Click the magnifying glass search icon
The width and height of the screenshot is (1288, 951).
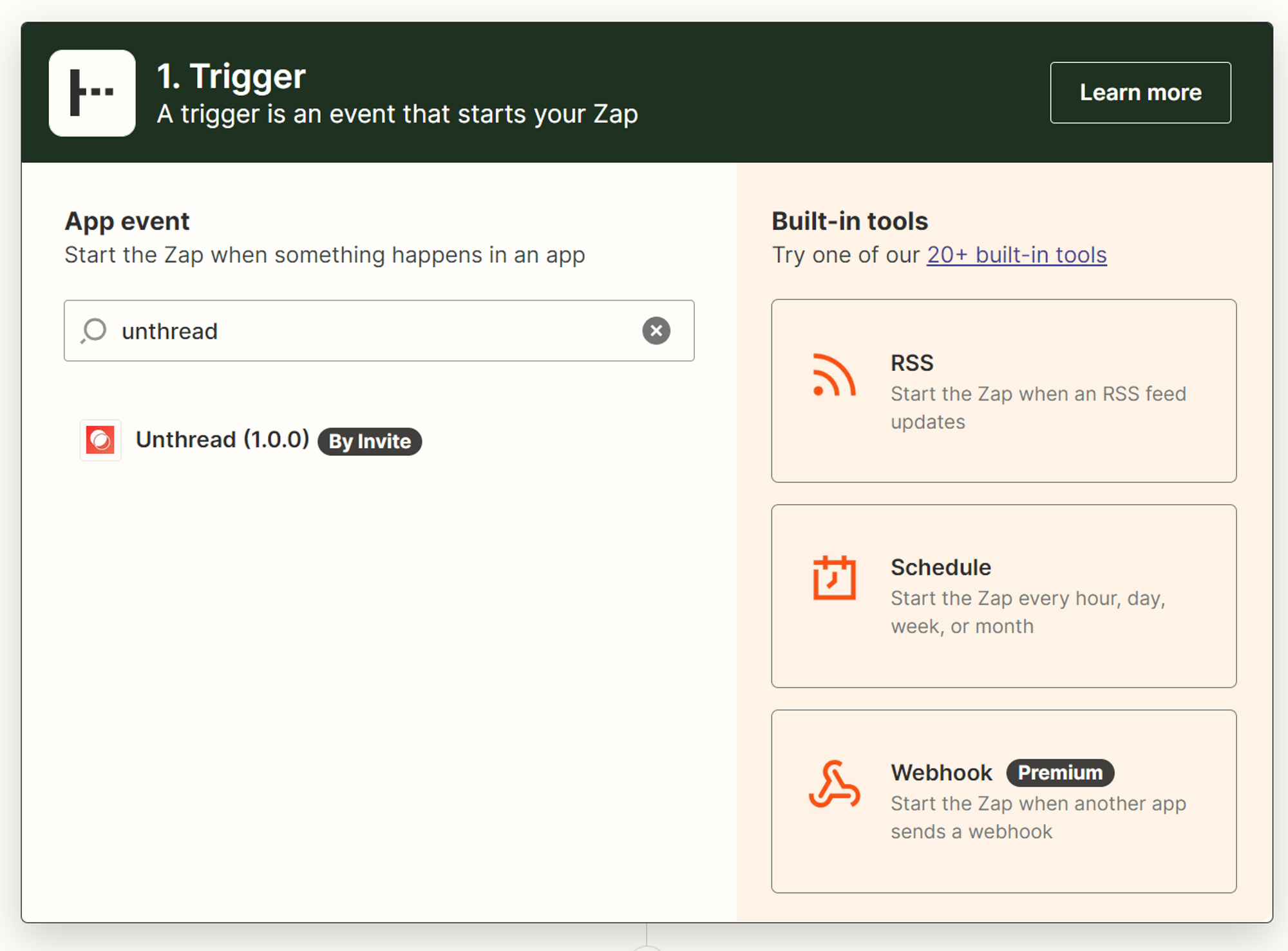(x=94, y=331)
